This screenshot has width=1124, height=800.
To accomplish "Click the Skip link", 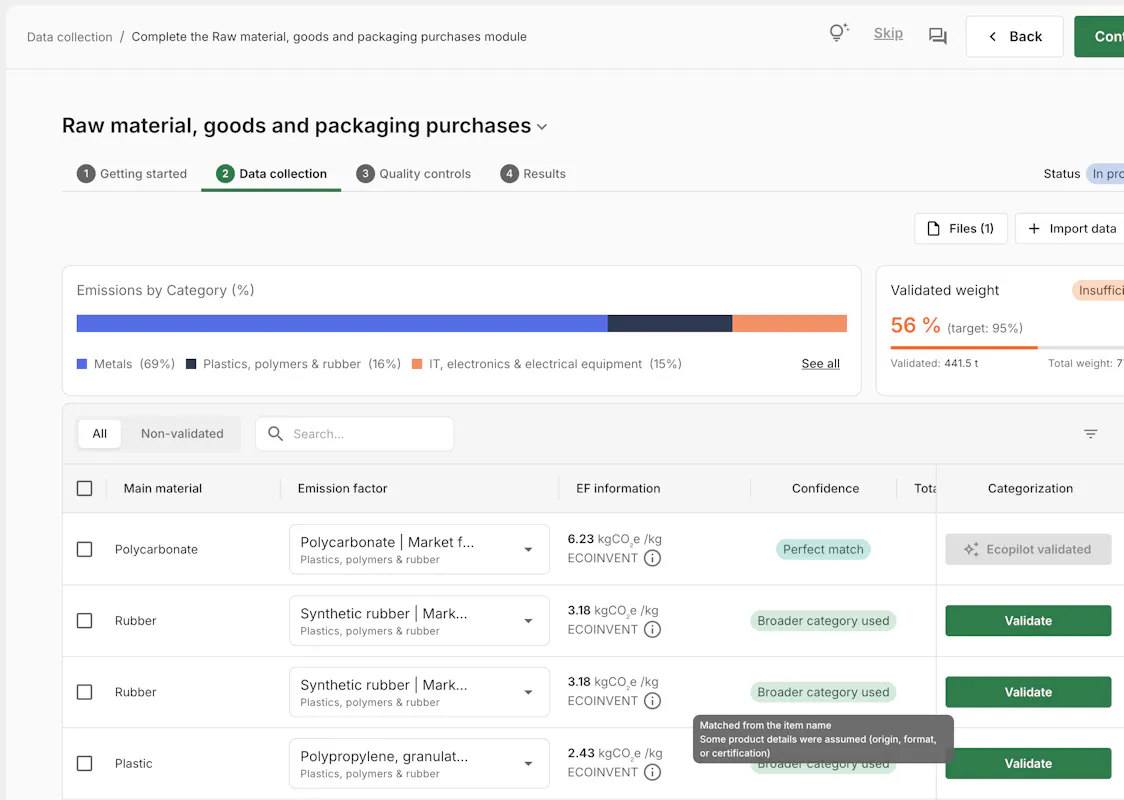I will click(x=888, y=34).
